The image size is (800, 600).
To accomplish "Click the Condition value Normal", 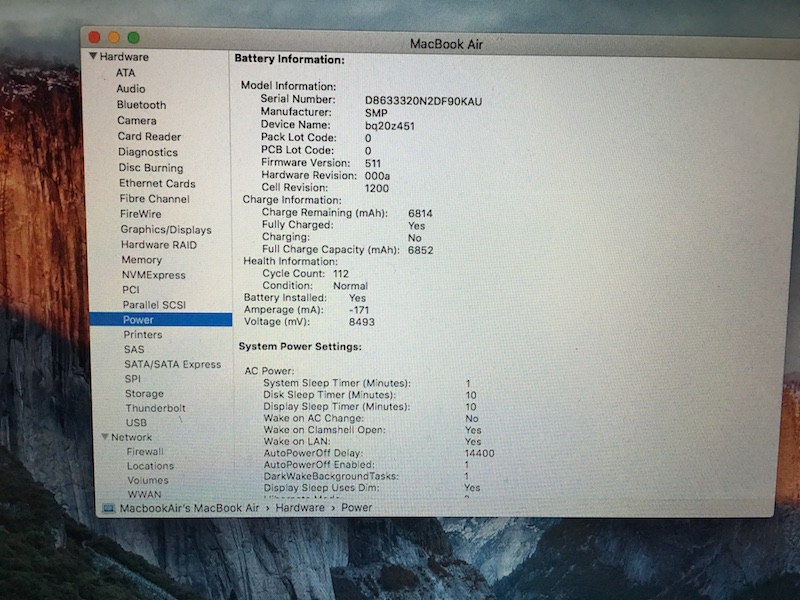I will pos(351,286).
